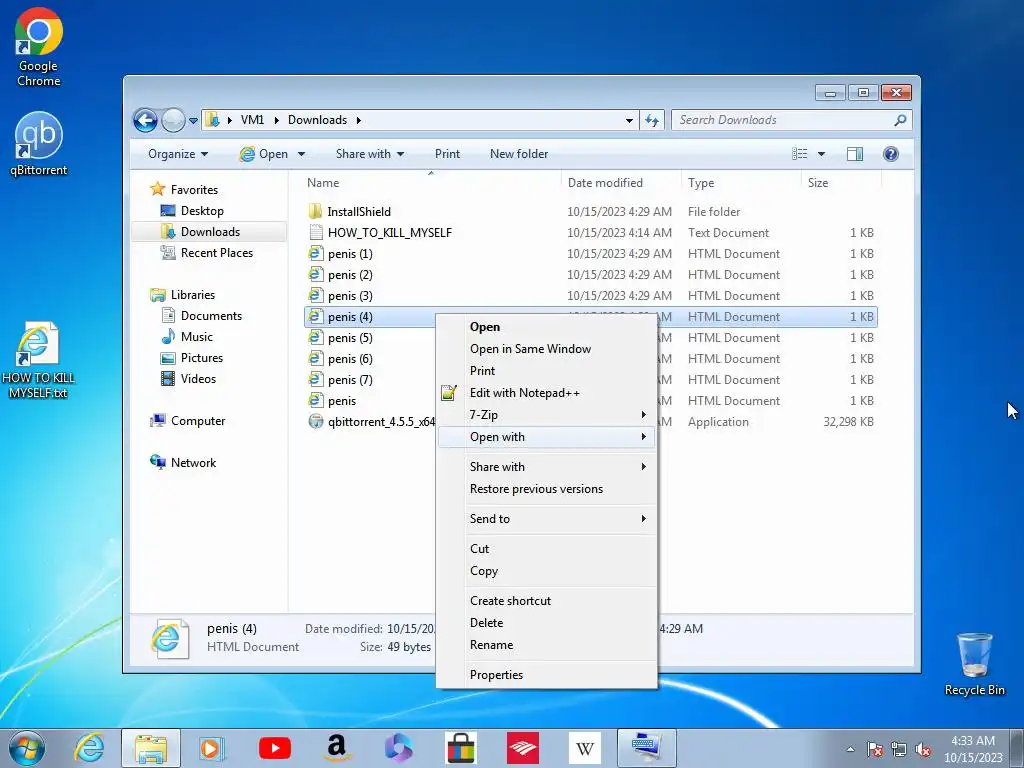This screenshot has height=768, width=1024.
Task: Open the Wikipedia taskbar shortcut
Action: click(x=584, y=748)
